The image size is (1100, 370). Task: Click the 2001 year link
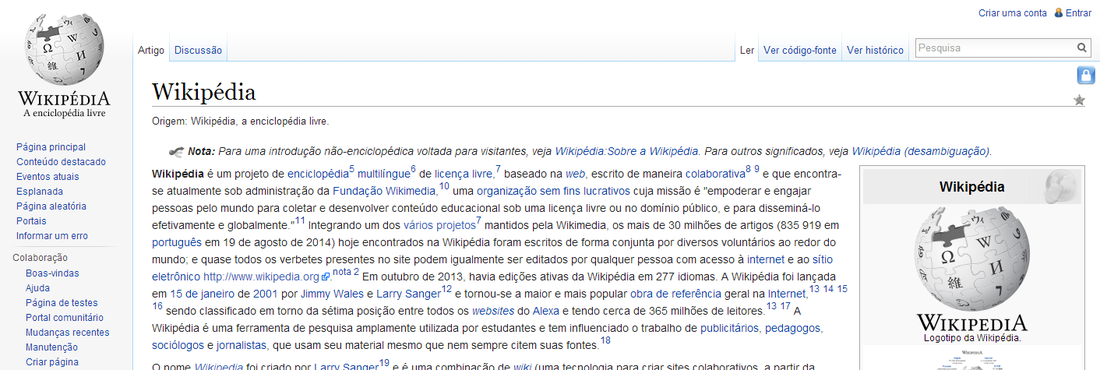click(x=264, y=293)
